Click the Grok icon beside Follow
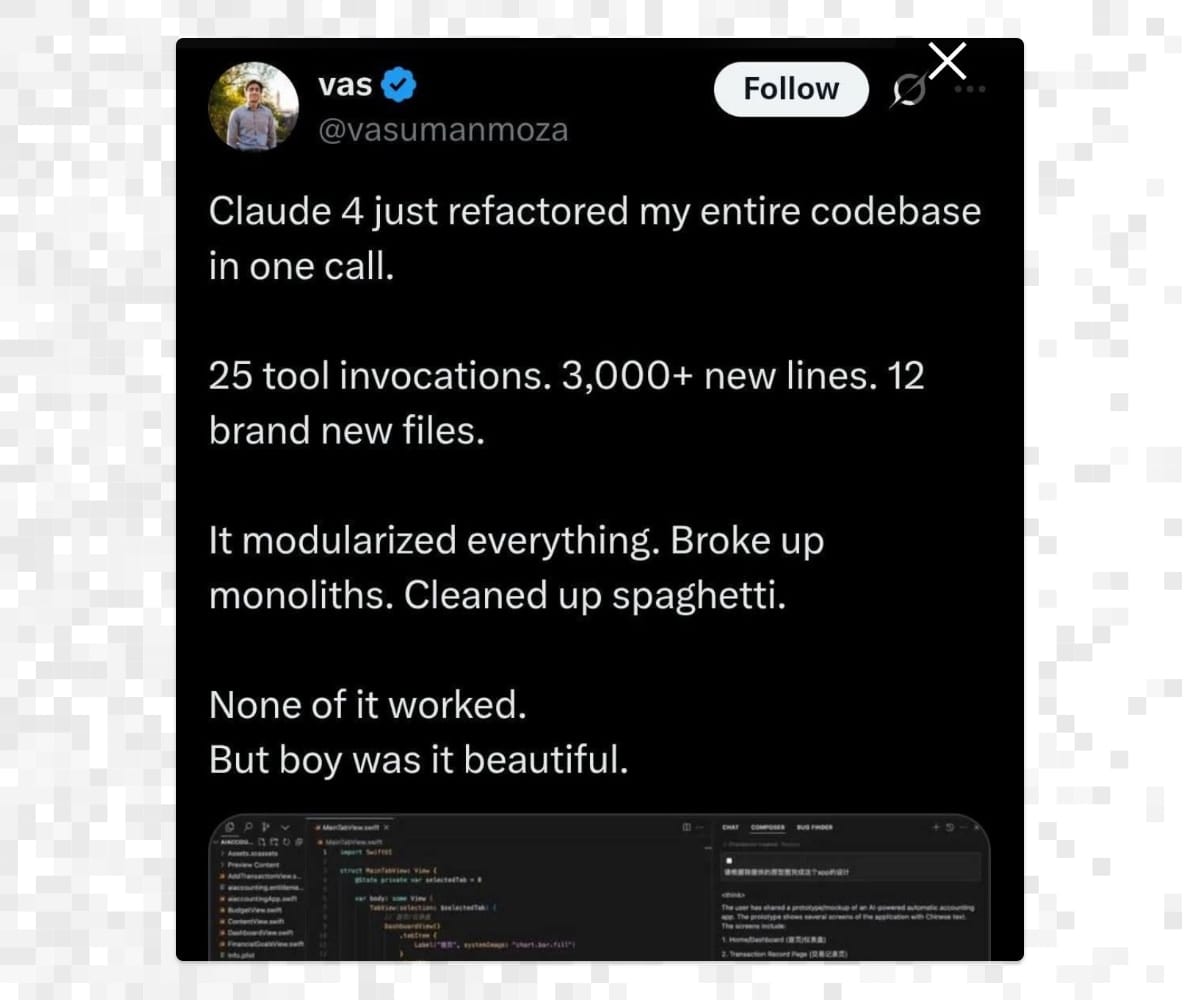The height and width of the screenshot is (1000, 1200). pyautogui.click(x=908, y=92)
